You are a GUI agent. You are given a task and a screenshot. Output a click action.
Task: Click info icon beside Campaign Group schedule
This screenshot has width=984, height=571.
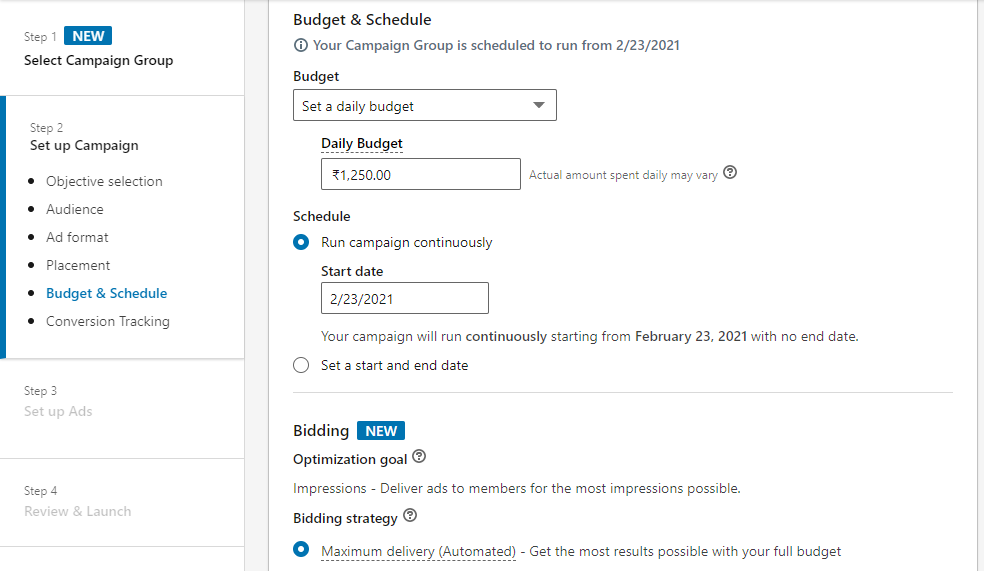[301, 45]
